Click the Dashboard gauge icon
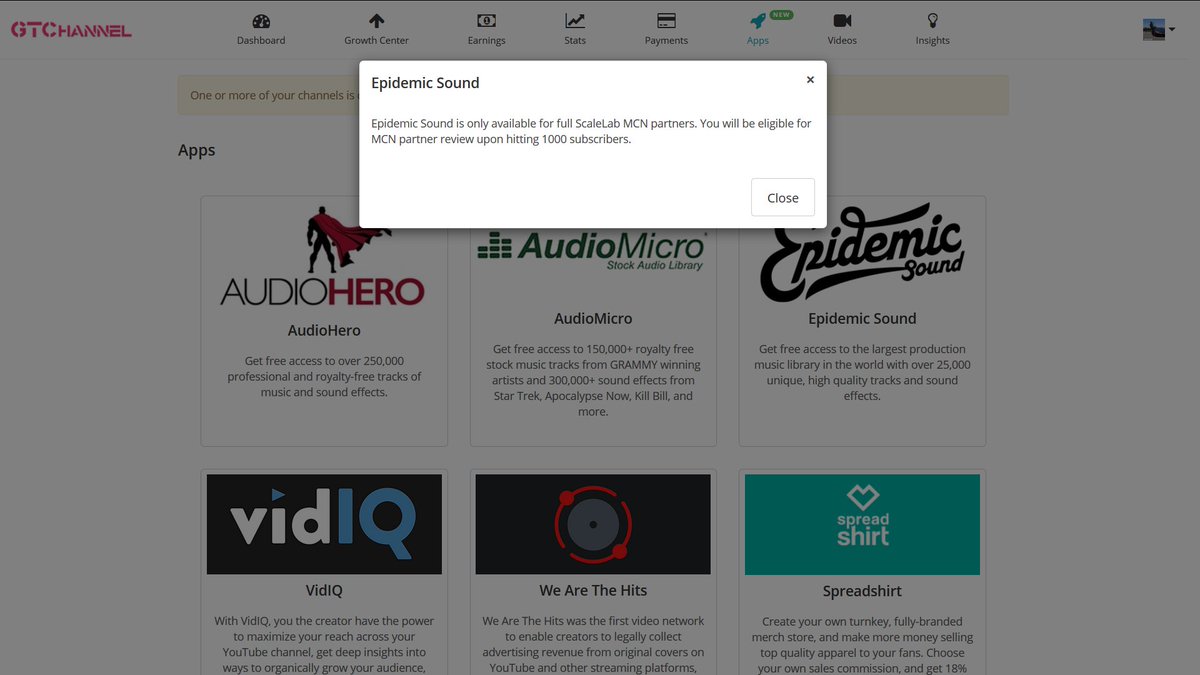1200x675 pixels. 261,21
